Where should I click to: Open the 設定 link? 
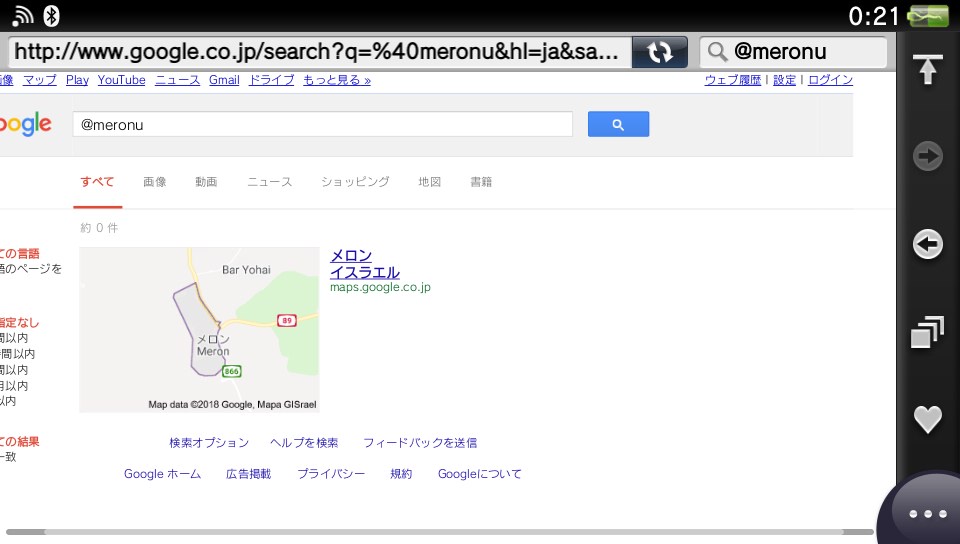784,80
